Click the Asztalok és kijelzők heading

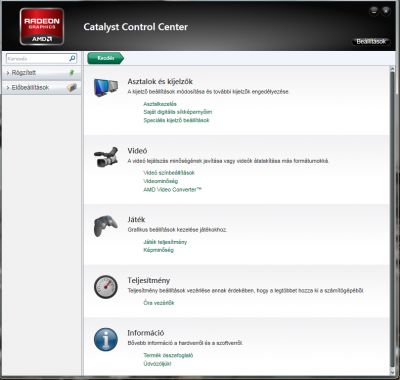point(160,82)
